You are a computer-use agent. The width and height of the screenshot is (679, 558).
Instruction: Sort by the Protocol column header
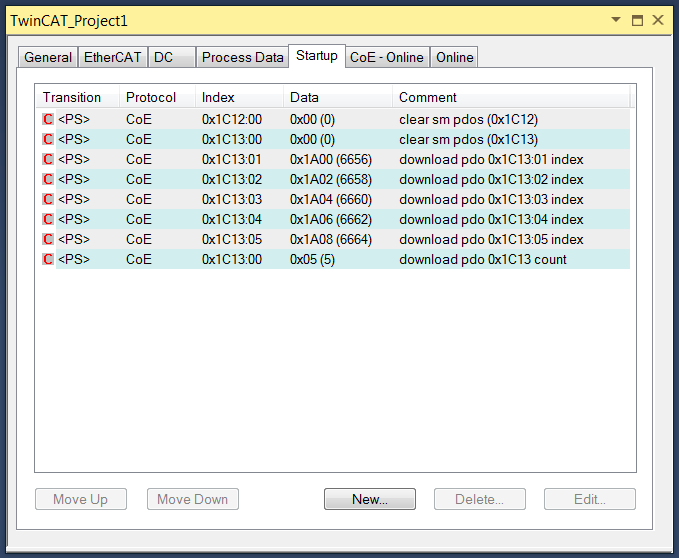coord(157,97)
